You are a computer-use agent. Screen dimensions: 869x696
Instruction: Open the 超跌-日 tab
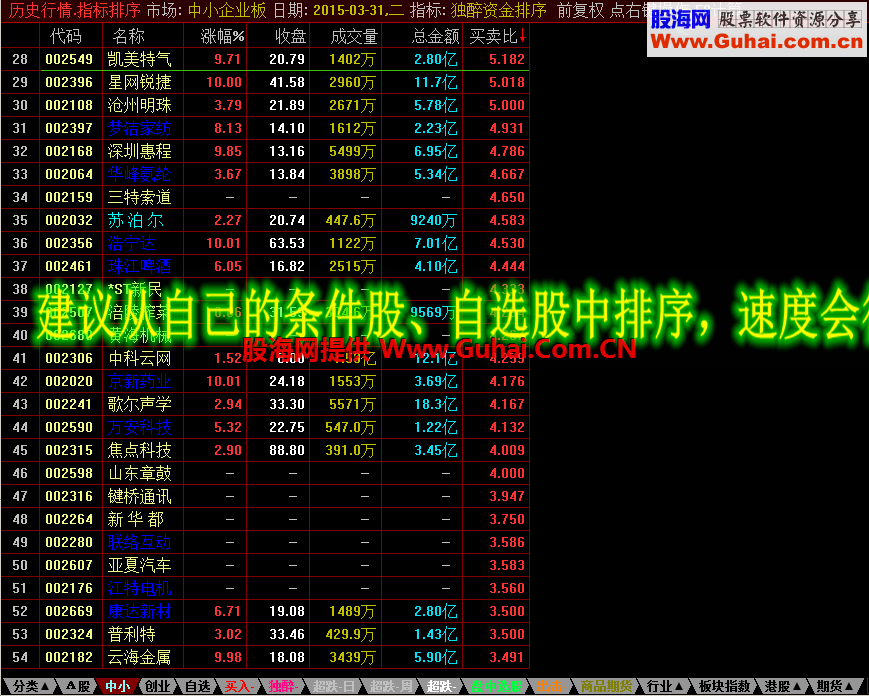click(333, 687)
